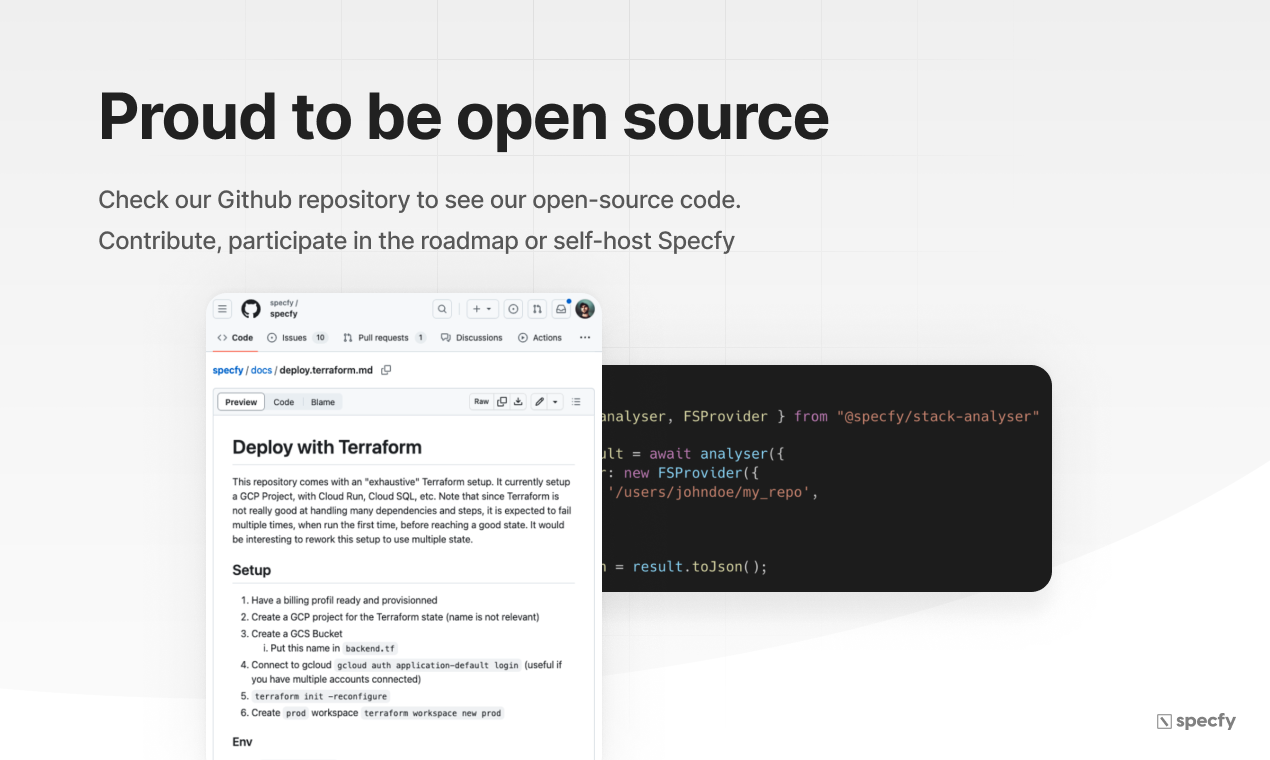Click the Env section heading
Viewport: 1270px width, 760px height.
pyautogui.click(x=242, y=742)
